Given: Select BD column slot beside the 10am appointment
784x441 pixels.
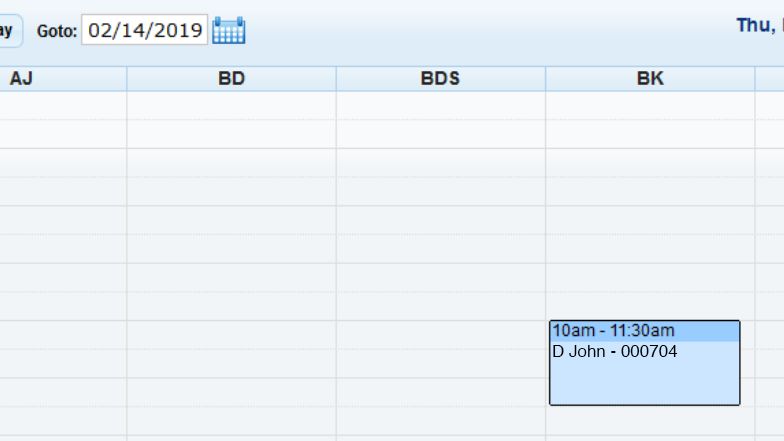Looking at the screenshot, I should point(231,335).
